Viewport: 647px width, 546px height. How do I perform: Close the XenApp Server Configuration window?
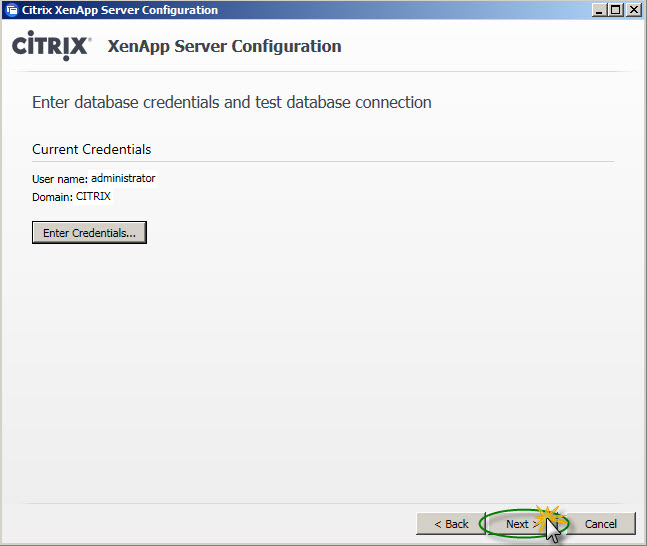(x=633, y=9)
